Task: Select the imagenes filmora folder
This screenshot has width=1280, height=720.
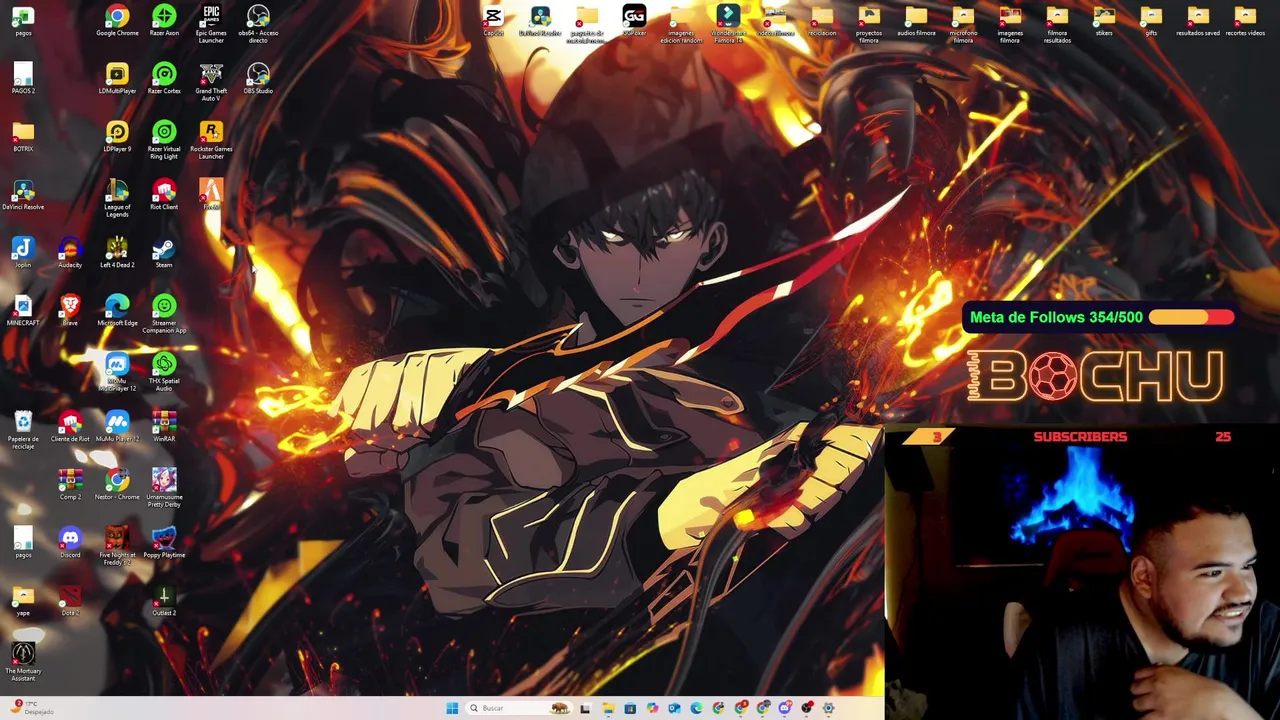Action: point(1010,24)
